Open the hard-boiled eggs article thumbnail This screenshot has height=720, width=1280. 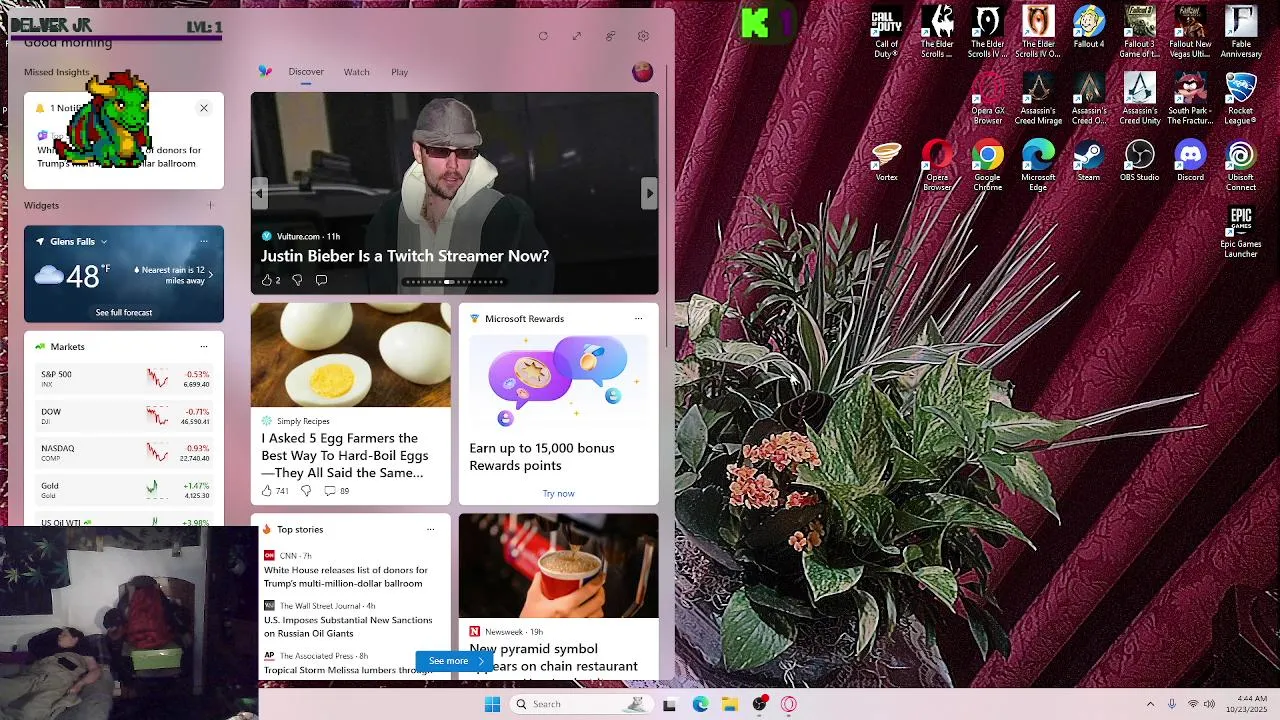(351, 355)
